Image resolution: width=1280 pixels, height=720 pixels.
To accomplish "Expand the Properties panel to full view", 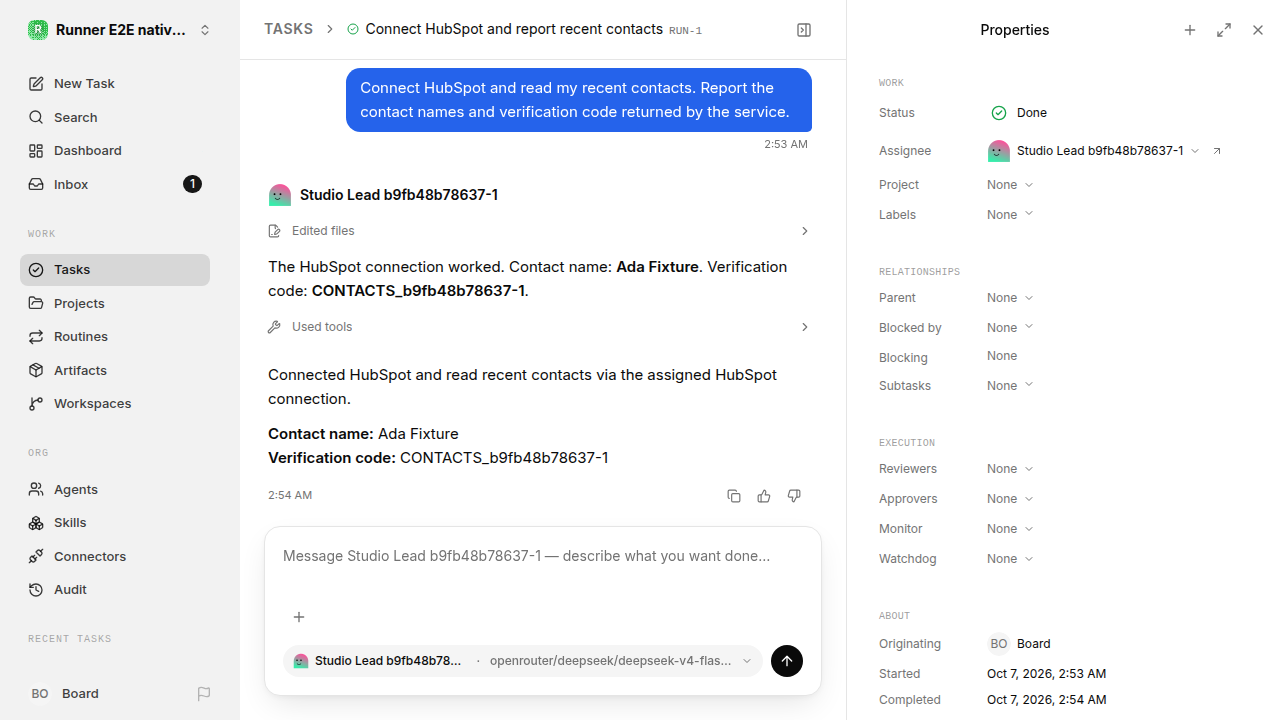I will pos(1224,30).
